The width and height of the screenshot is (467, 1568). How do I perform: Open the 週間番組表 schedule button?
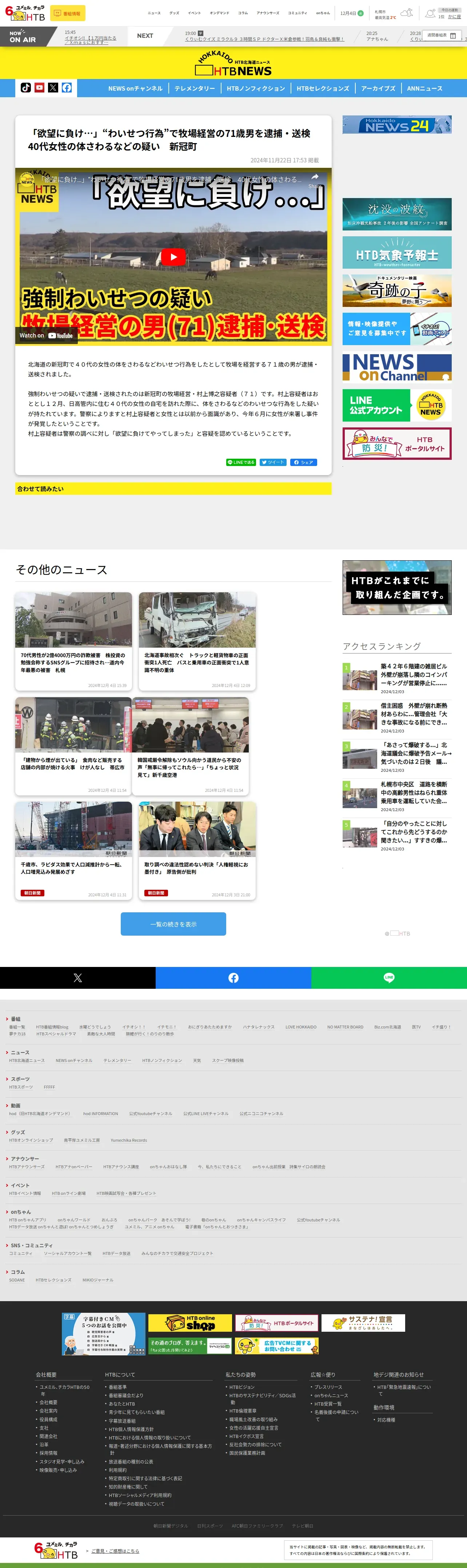pos(442,35)
